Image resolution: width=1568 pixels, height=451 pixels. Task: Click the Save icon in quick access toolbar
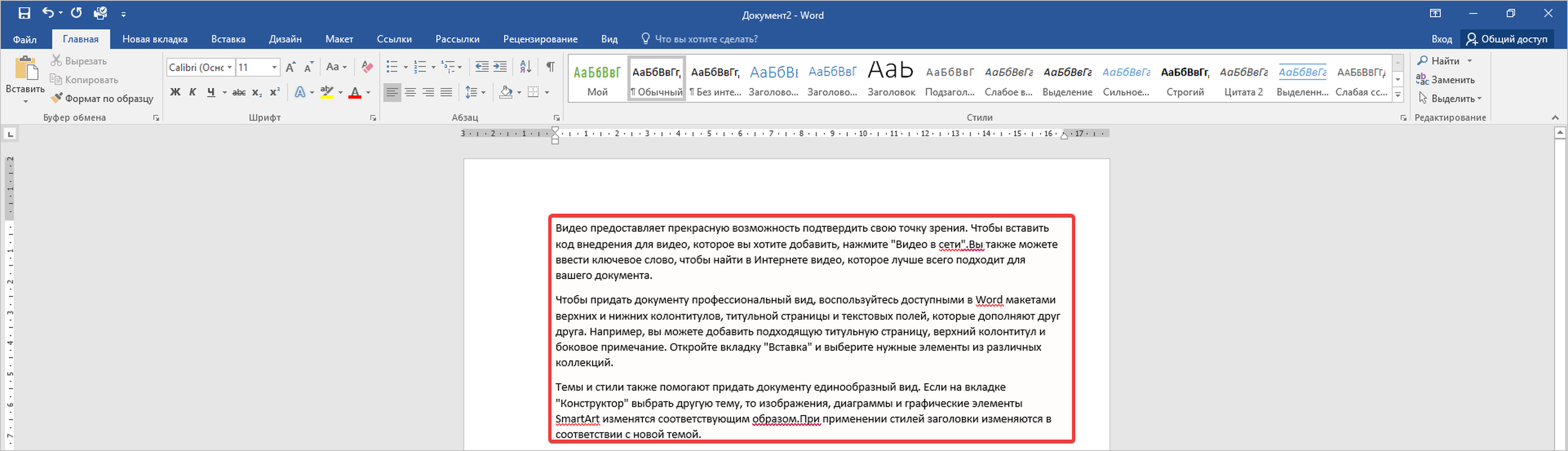tap(24, 13)
